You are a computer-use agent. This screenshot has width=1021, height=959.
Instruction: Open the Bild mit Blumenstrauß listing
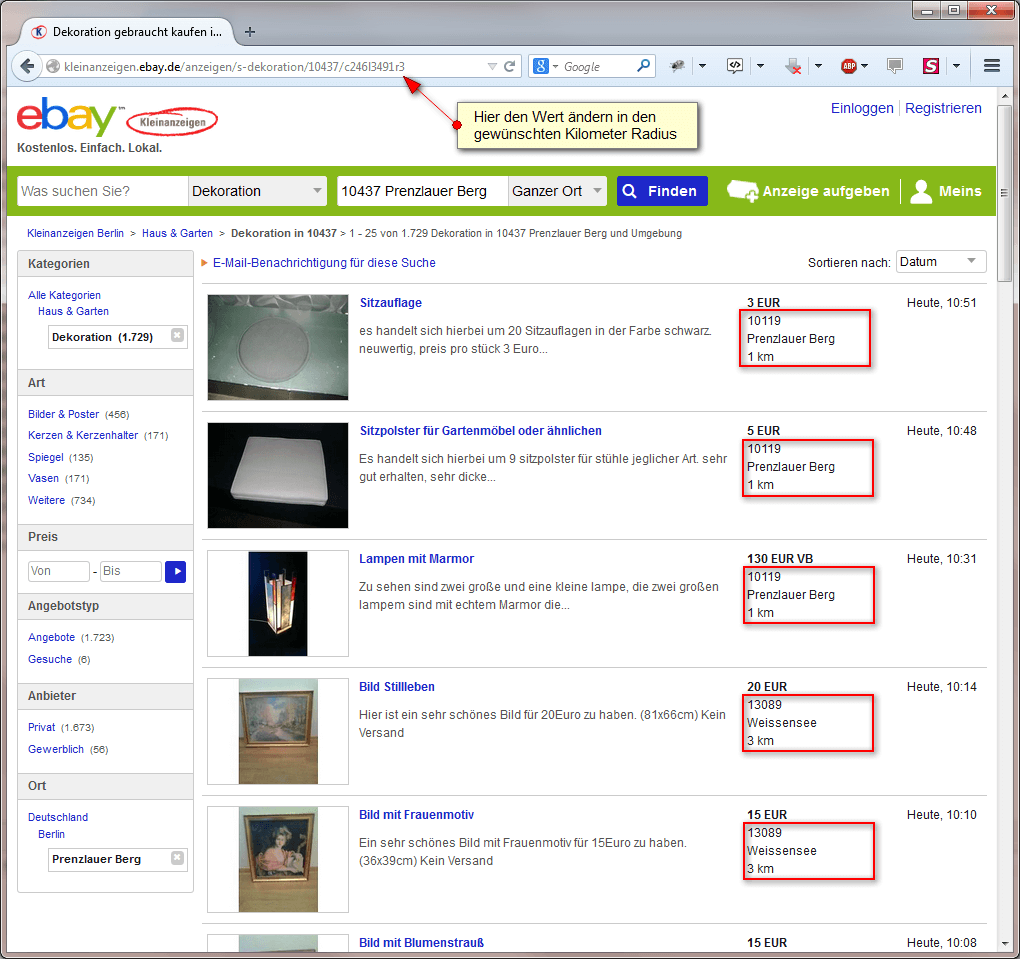click(x=421, y=943)
